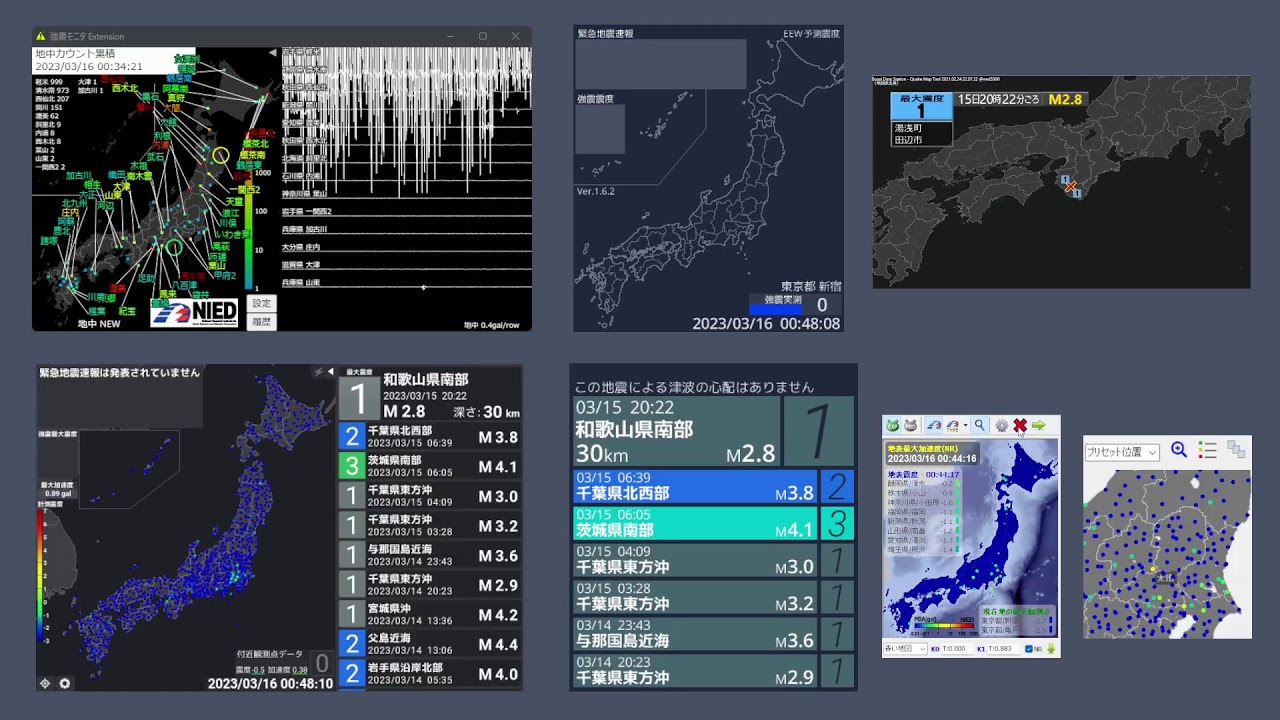Screen dimensions: 1280x720
Task: Minimize the 強震モニタ Extension window
Action: pyautogui.click(x=450, y=36)
